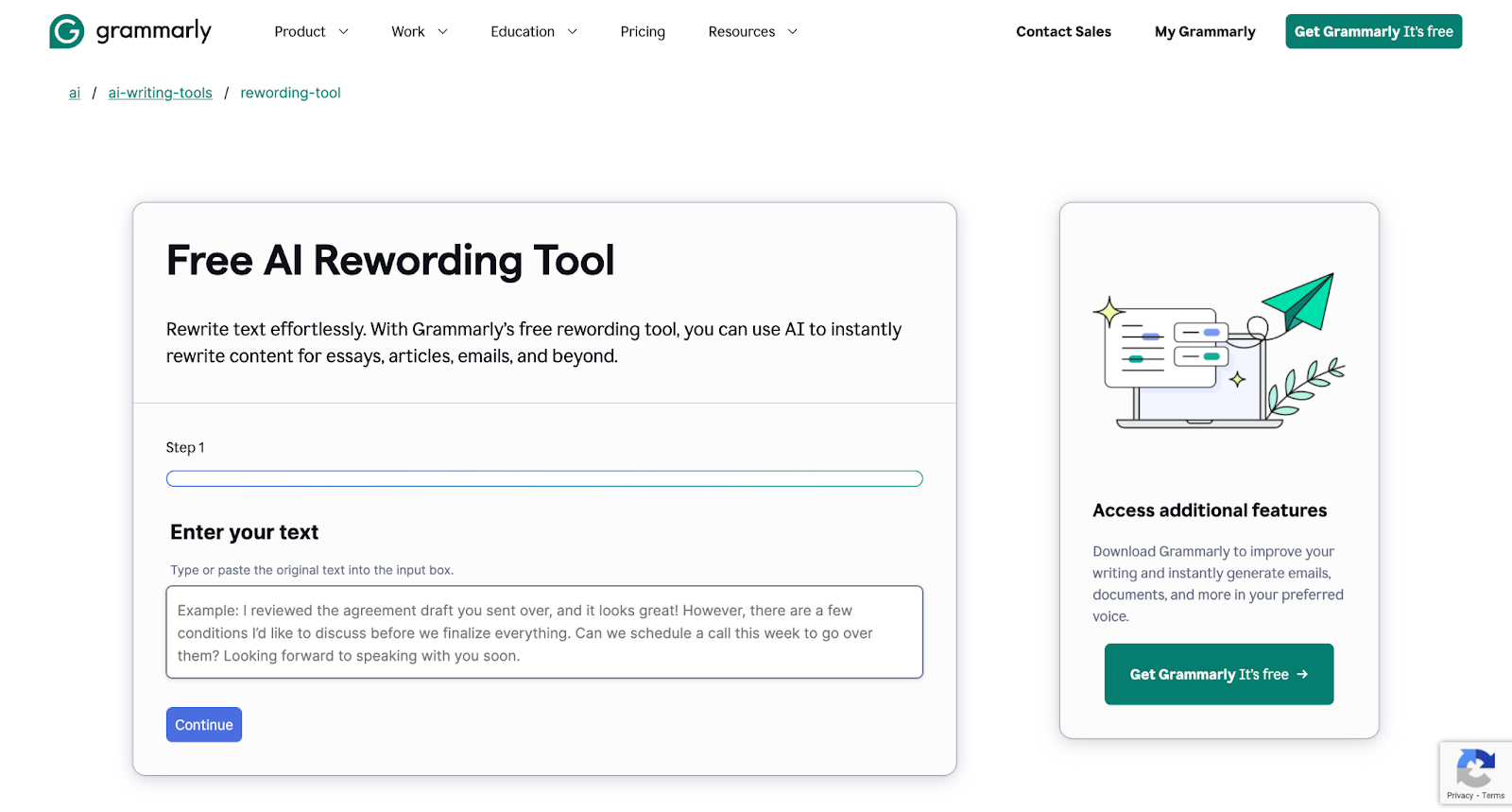Open the Education menu

[523, 31]
